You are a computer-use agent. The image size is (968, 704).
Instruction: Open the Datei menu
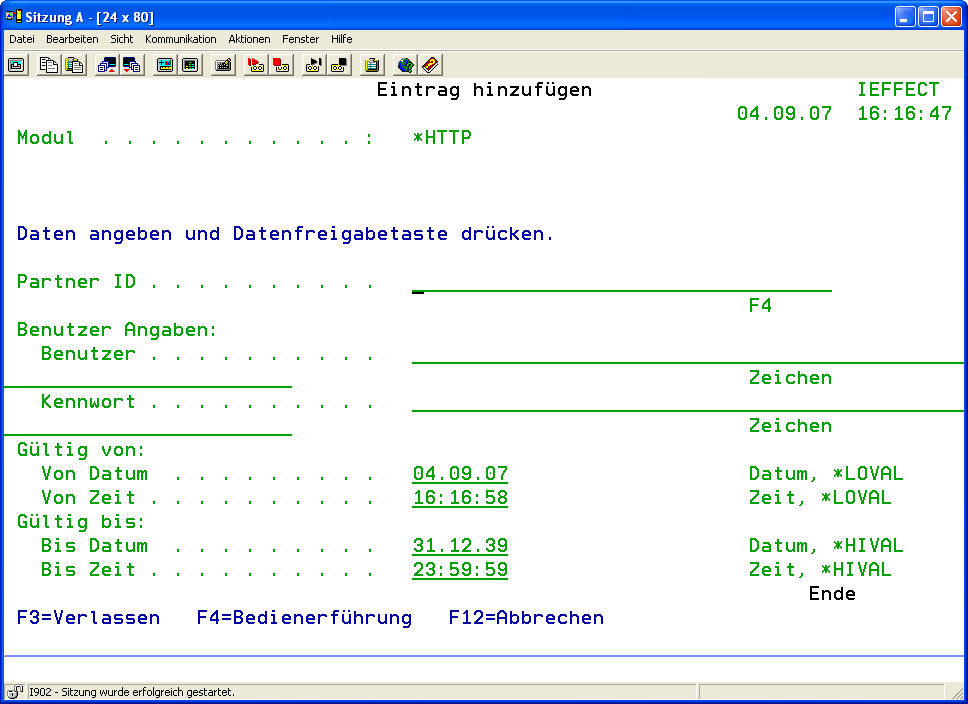click(x=22, y=39)
